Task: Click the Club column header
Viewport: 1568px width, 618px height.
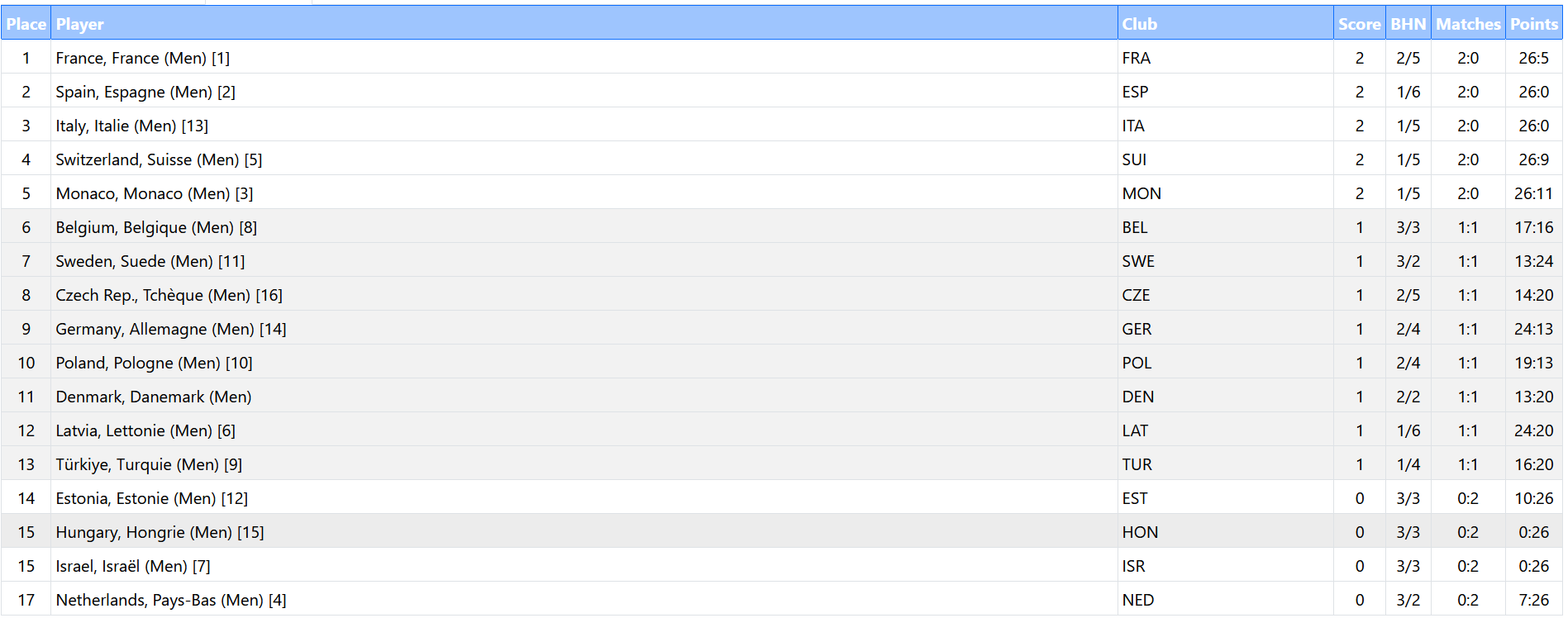Action: tap(1139, 24)
